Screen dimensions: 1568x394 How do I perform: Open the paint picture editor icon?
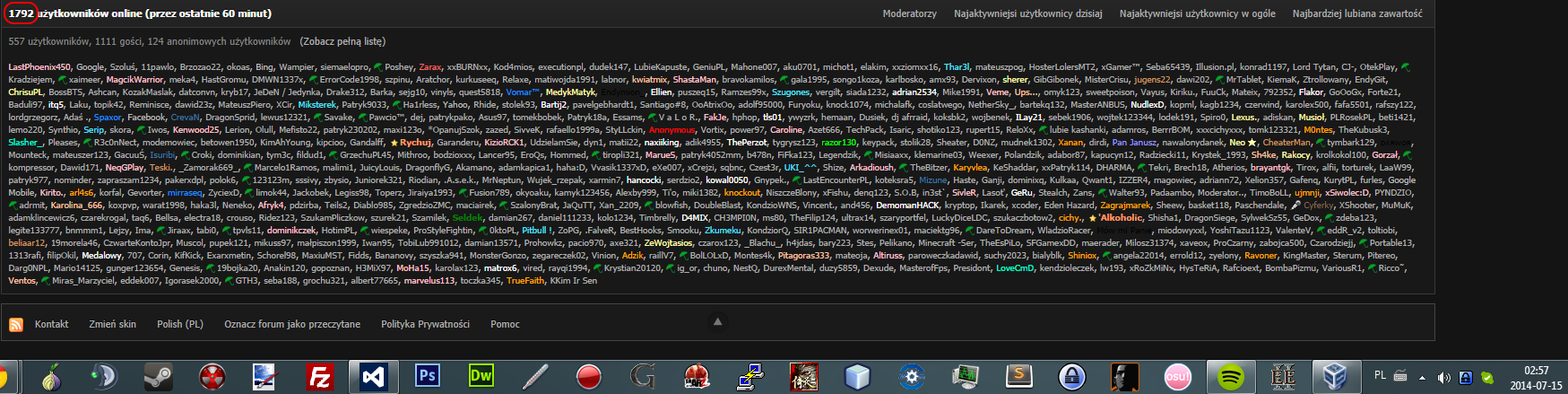[266, 375]
